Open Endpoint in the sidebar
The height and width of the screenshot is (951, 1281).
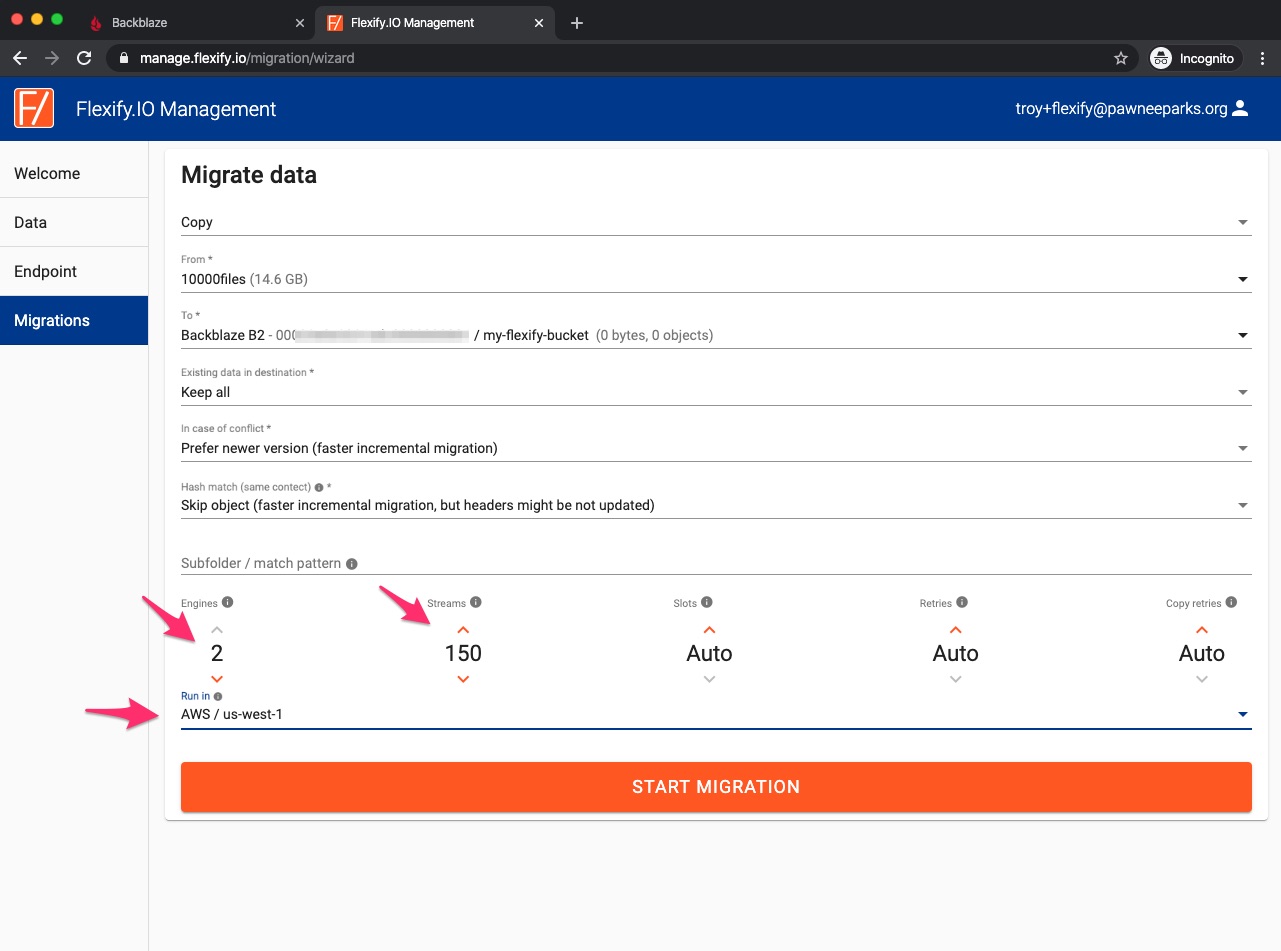[74, 271]
